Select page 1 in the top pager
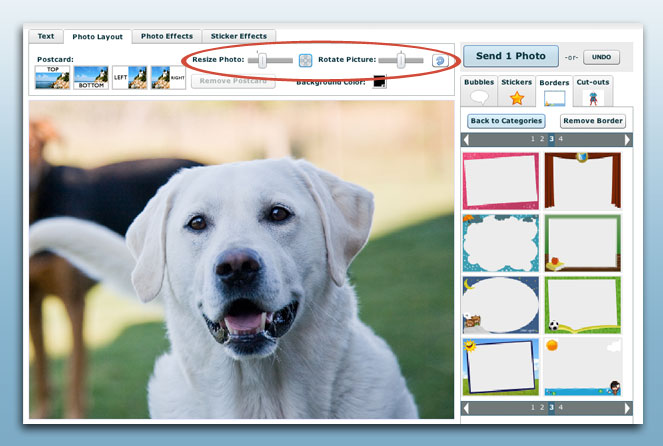This screenshot has width=663, height=446. 533,139
